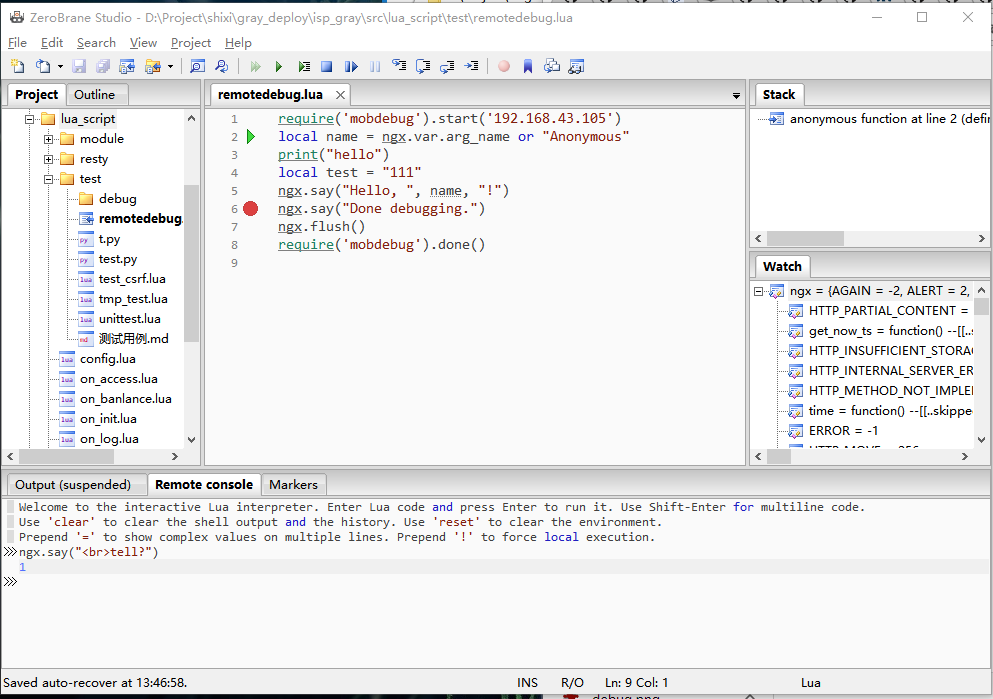Save the current file icon

point(79,66)
